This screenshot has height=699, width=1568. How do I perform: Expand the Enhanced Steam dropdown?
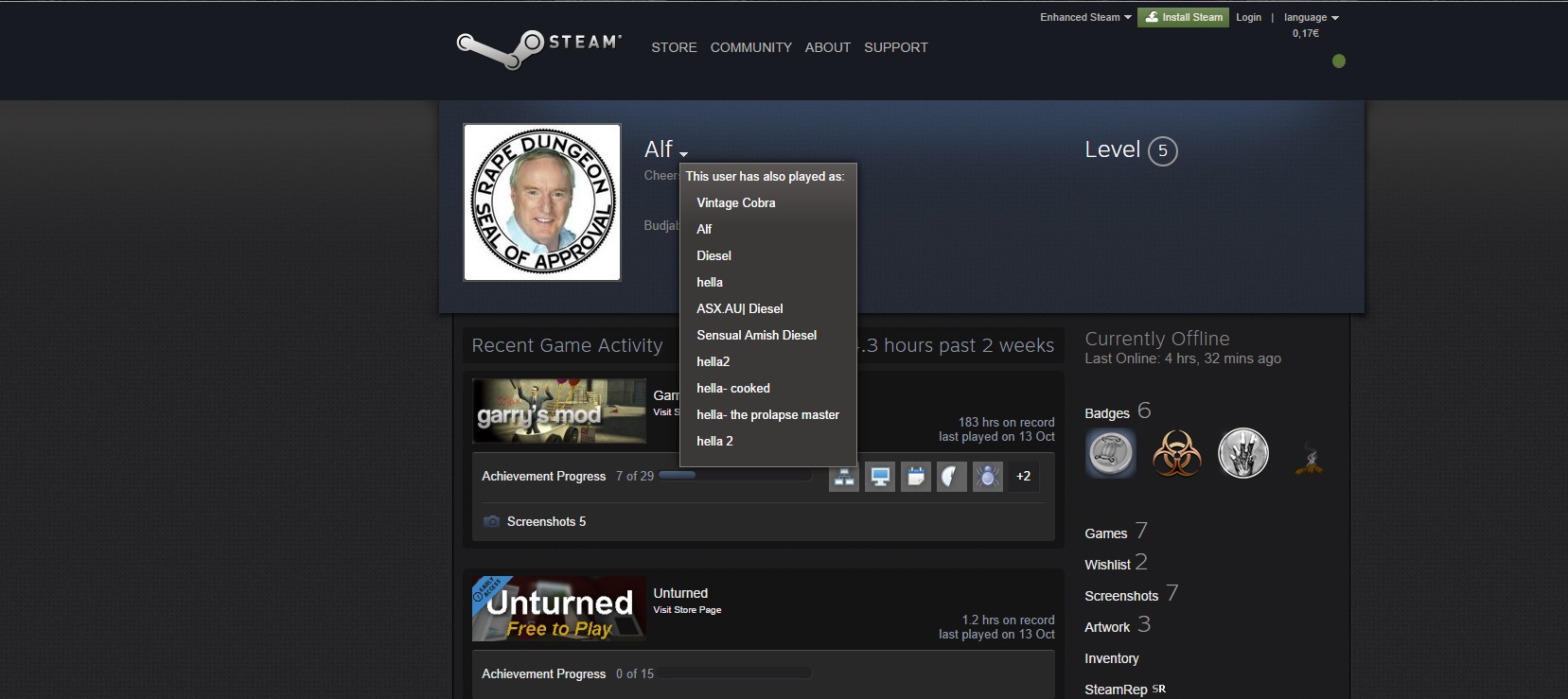pyautogui.click(x=1085, y=18)
